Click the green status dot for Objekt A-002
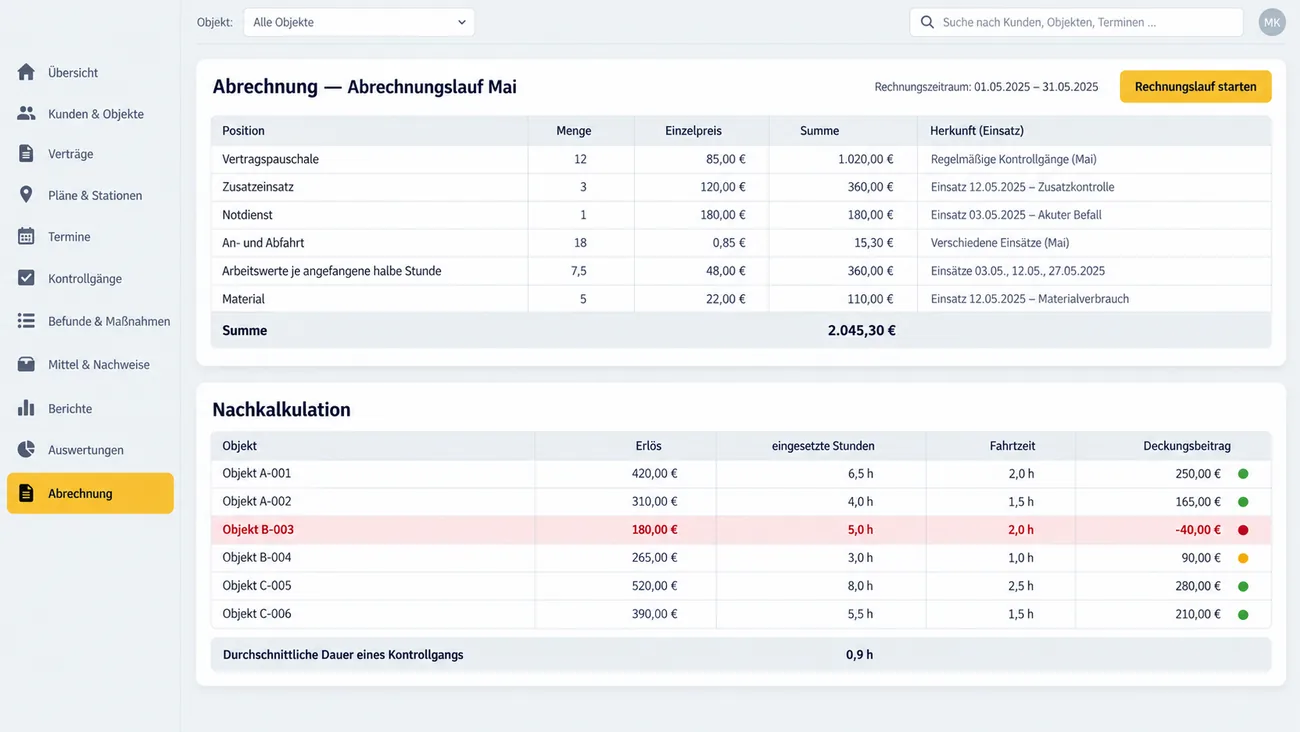The width and height of the screenshot is (1300, 732). (x=1243, y=502)
